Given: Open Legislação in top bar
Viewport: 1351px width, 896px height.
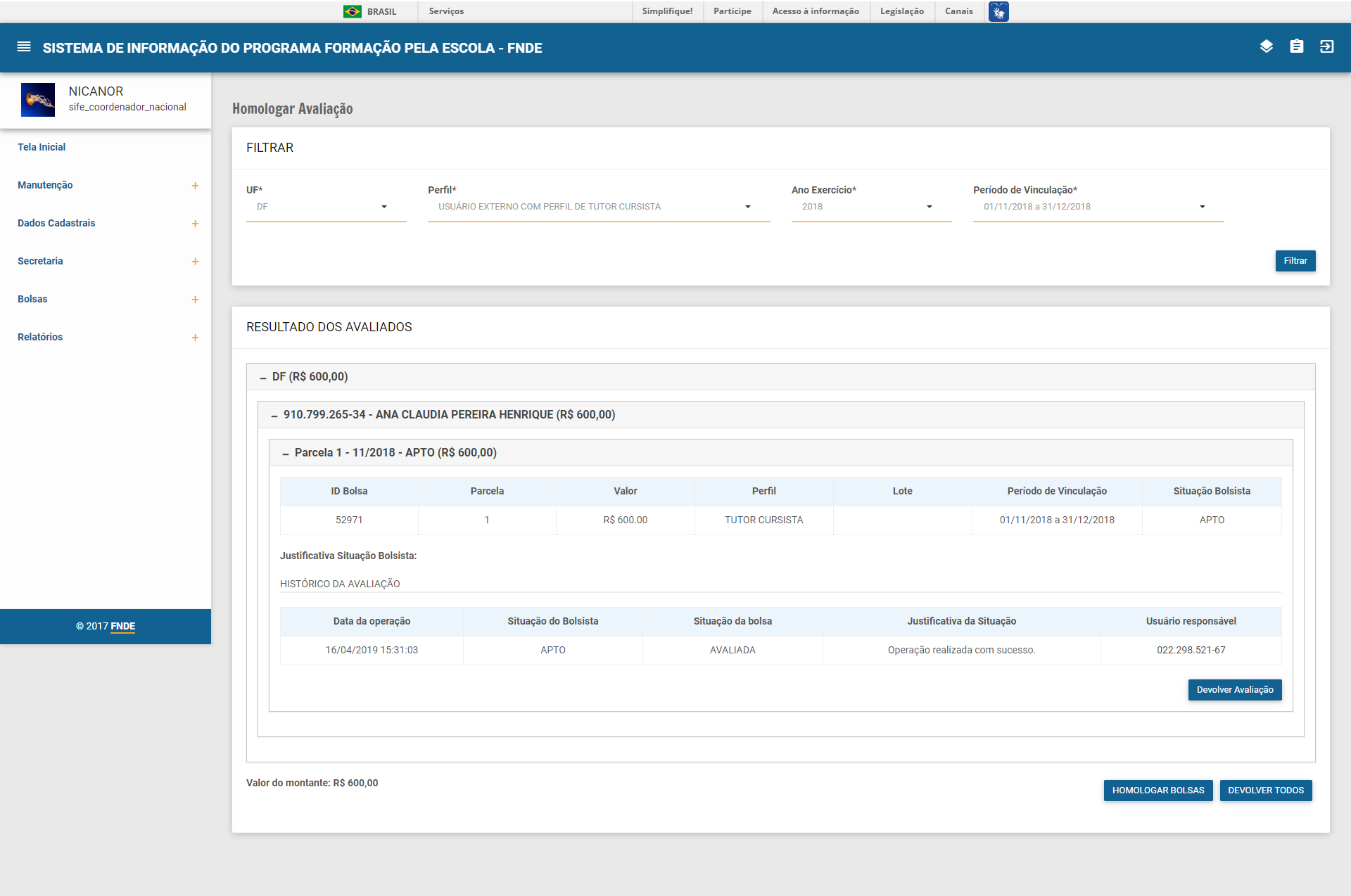Looking at the screenshot, I should click(901, 11).
